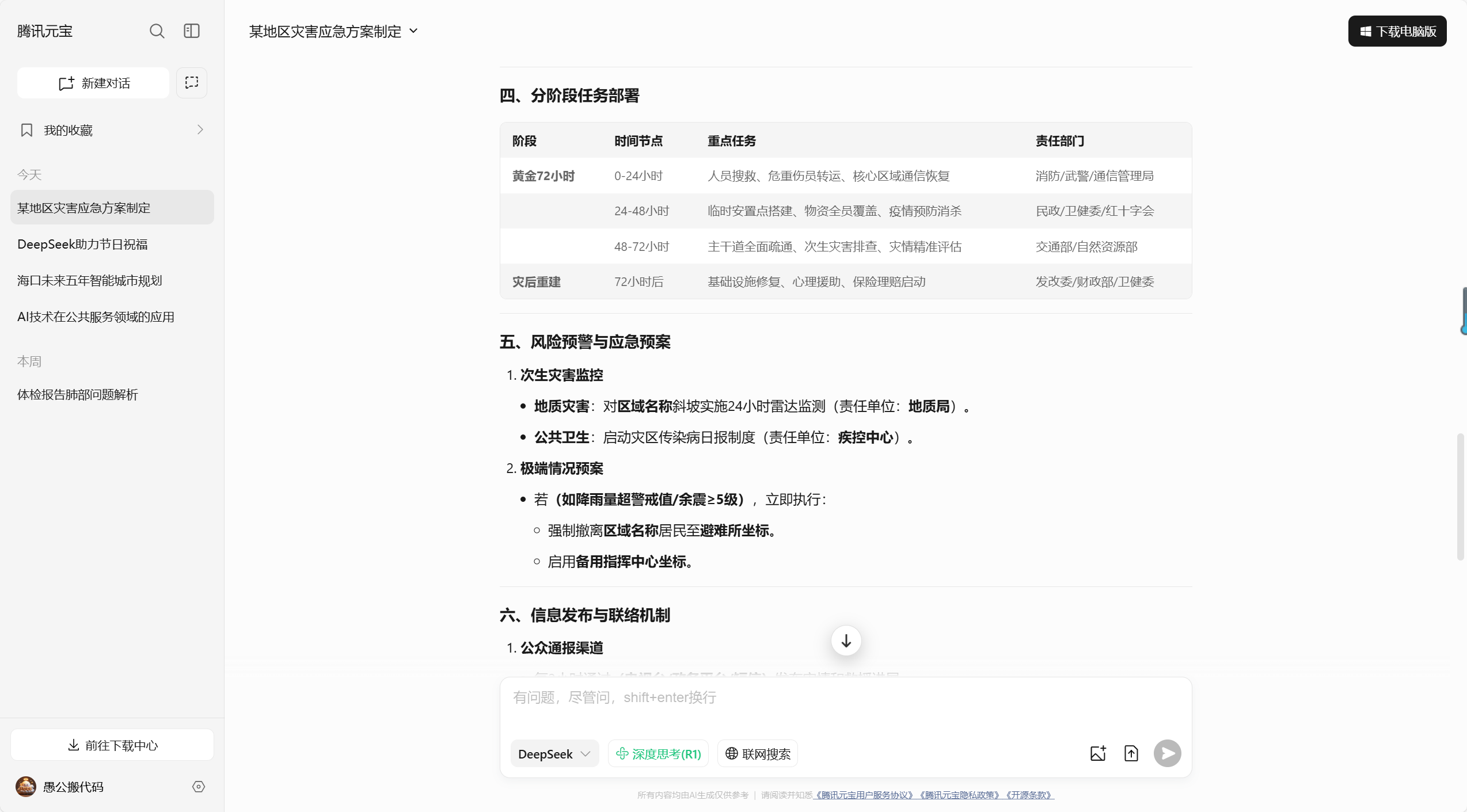The width and height of the screenshot is (1467, 812).
Task: Toggle 联网搜索 web search option
Action: [758, 754]
